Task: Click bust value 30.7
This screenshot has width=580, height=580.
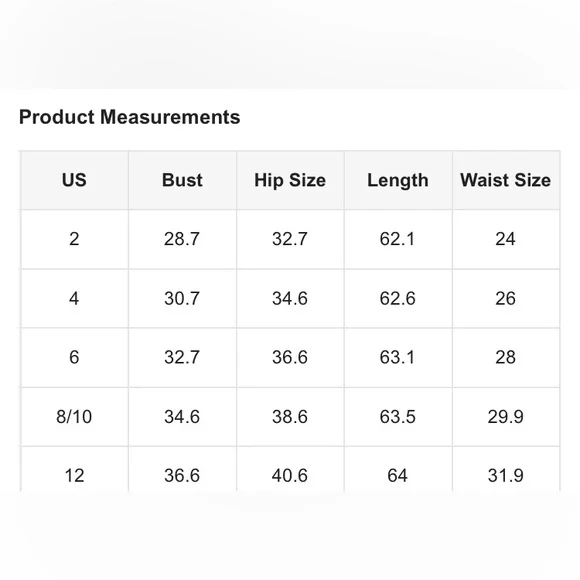Action: pos(182,299)
